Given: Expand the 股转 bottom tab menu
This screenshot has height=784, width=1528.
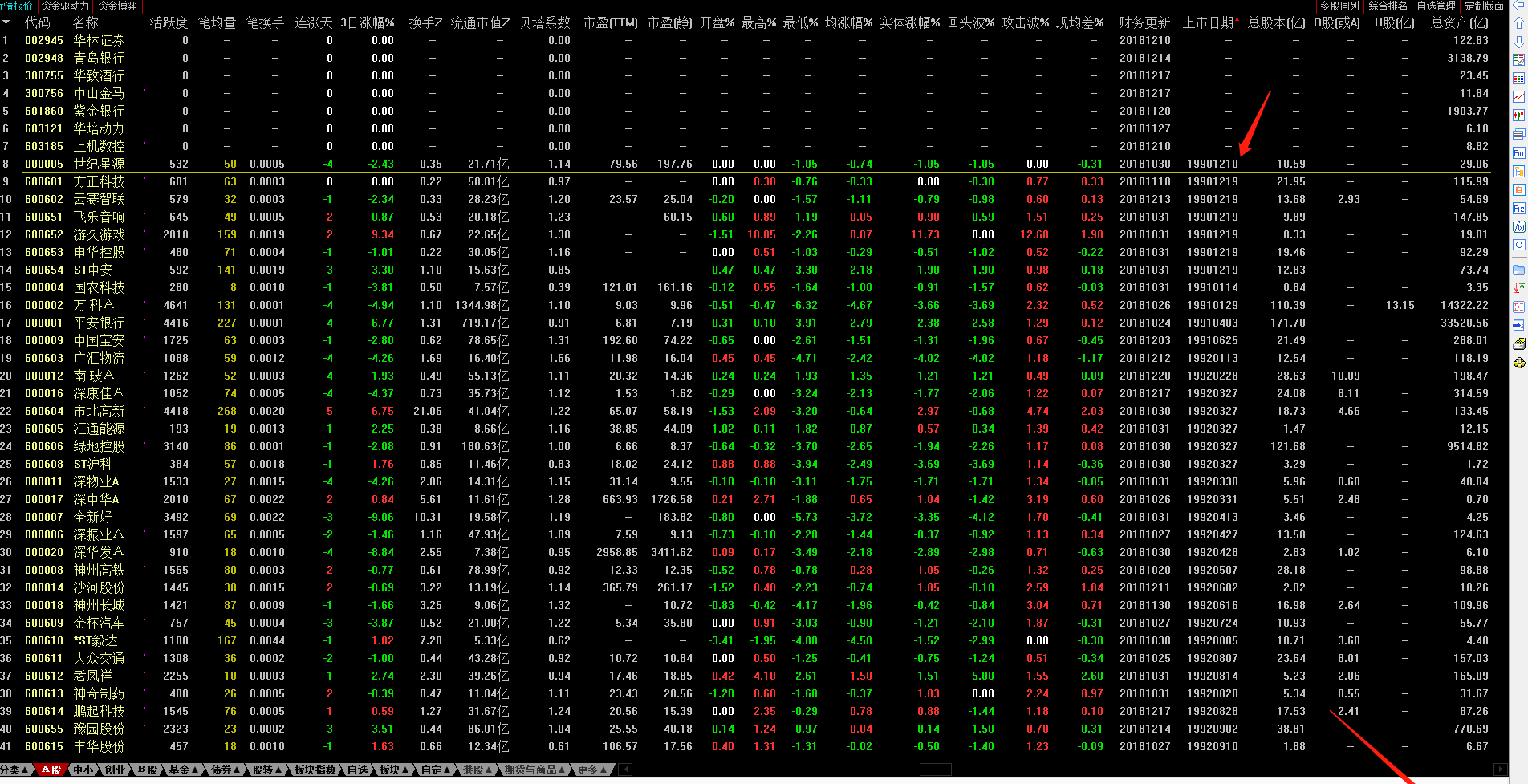Looking at the screenshot, I should 267,770.
